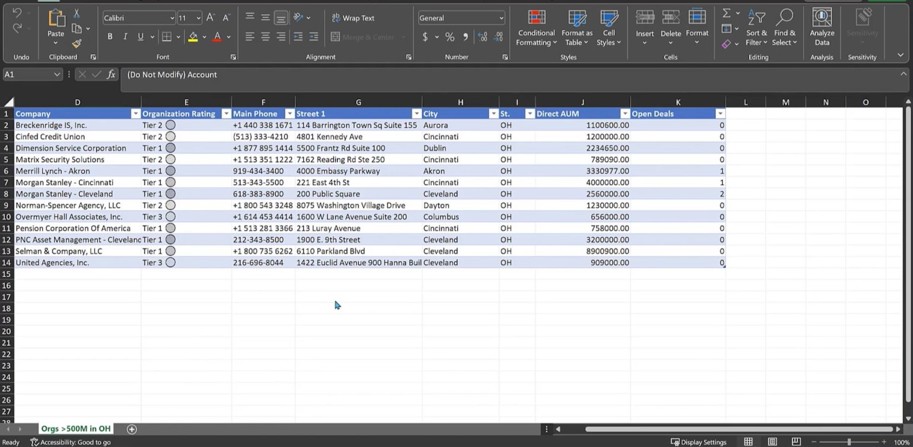Open Analyze Data pane
The image size is (913, 447).
[822, 27]
